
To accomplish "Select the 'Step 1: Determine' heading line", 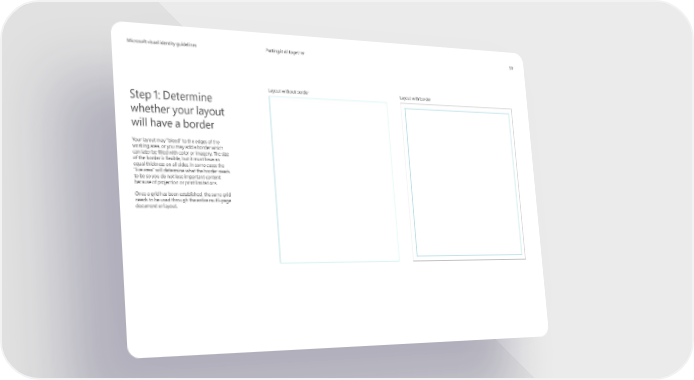I will point(171,96).
